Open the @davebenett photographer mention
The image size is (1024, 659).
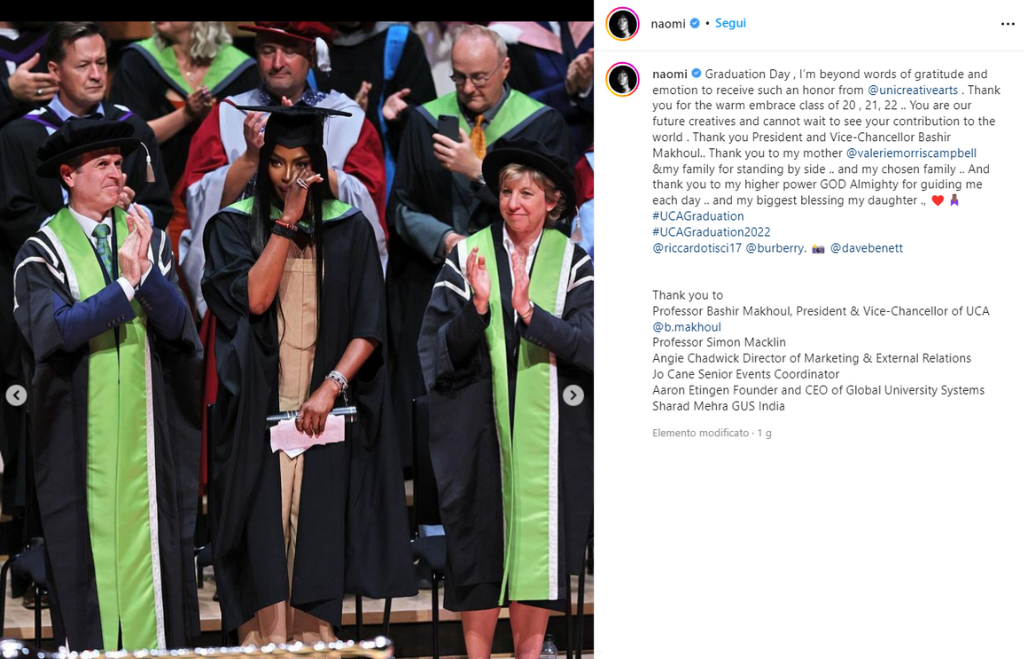coord(866,248)
